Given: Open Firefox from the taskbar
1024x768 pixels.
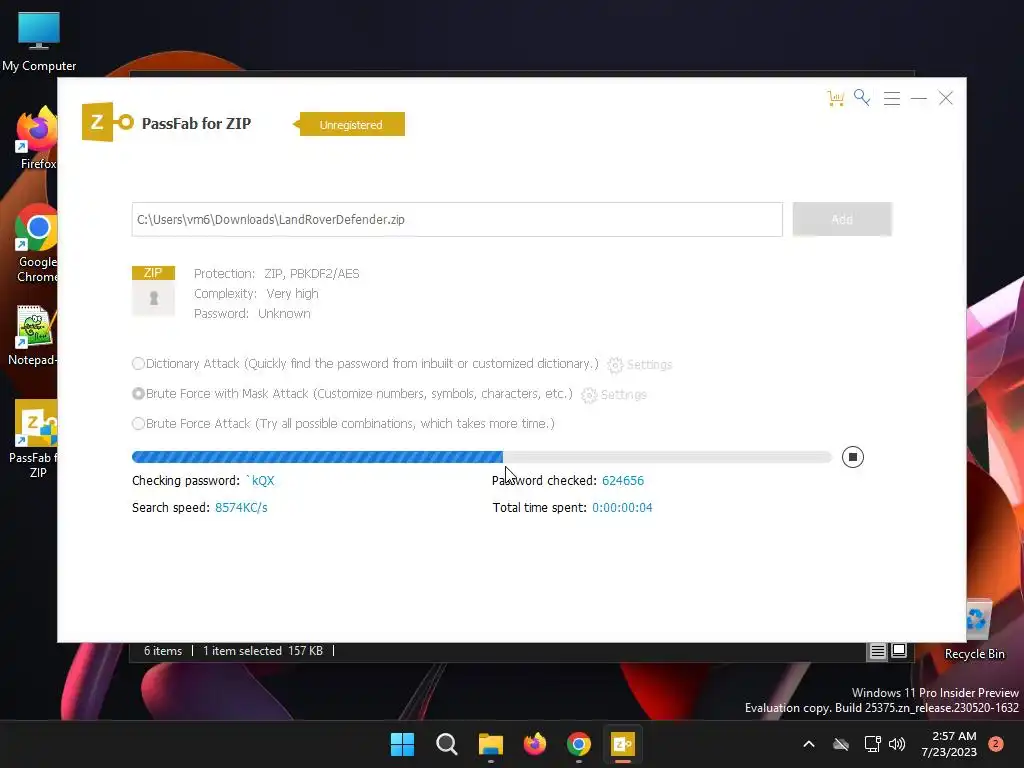Looking at the screenshot, I should (535, 744).
